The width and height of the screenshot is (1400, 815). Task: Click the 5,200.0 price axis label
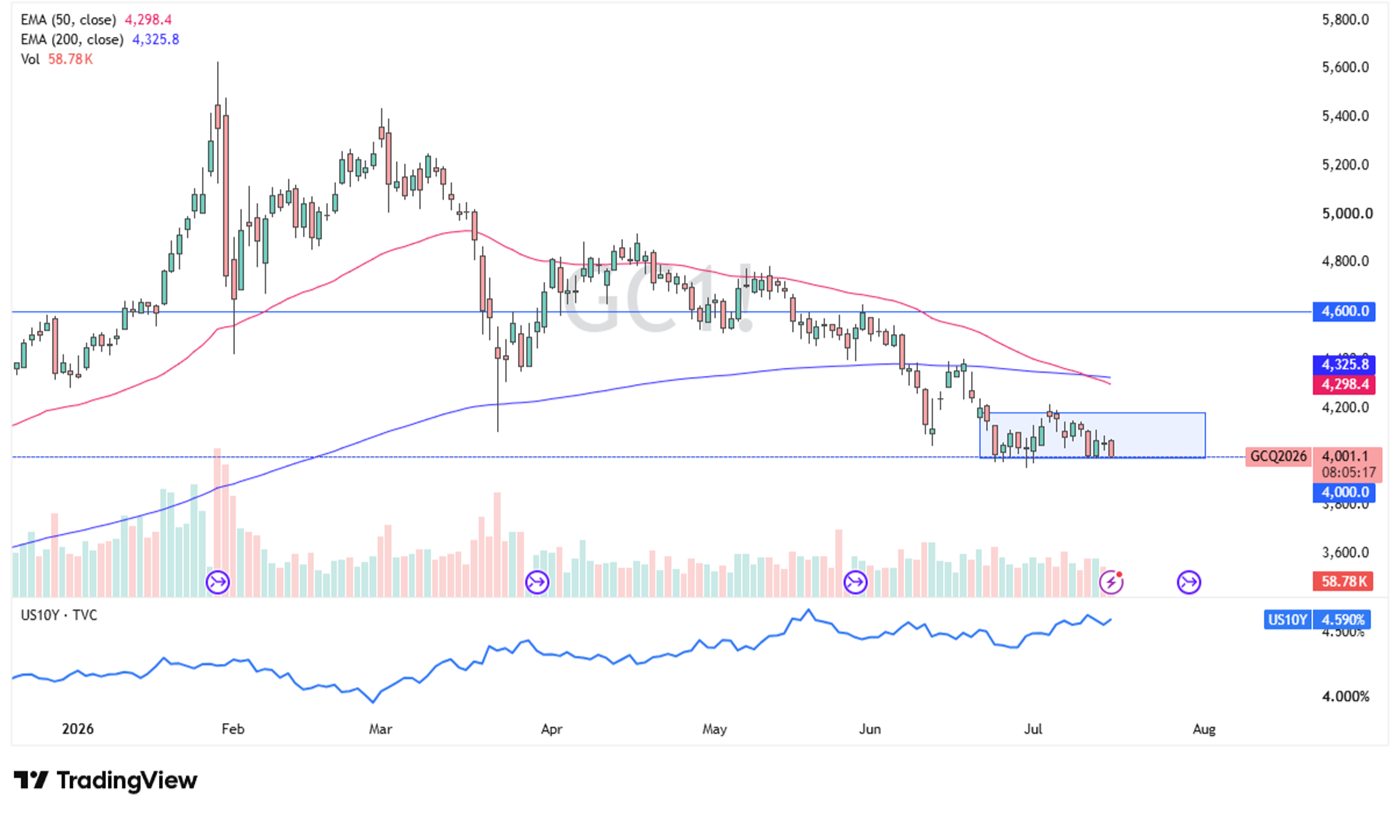point(1345,165)
